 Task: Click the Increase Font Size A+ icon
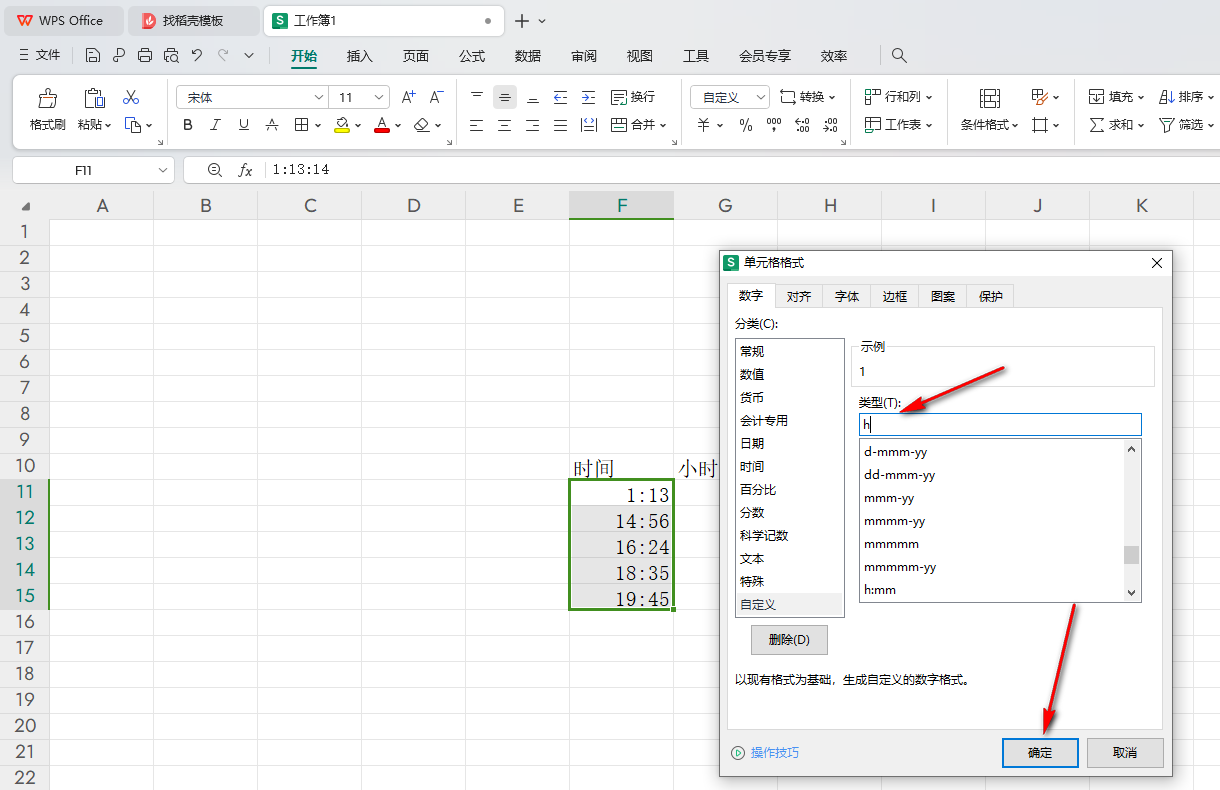408,97
